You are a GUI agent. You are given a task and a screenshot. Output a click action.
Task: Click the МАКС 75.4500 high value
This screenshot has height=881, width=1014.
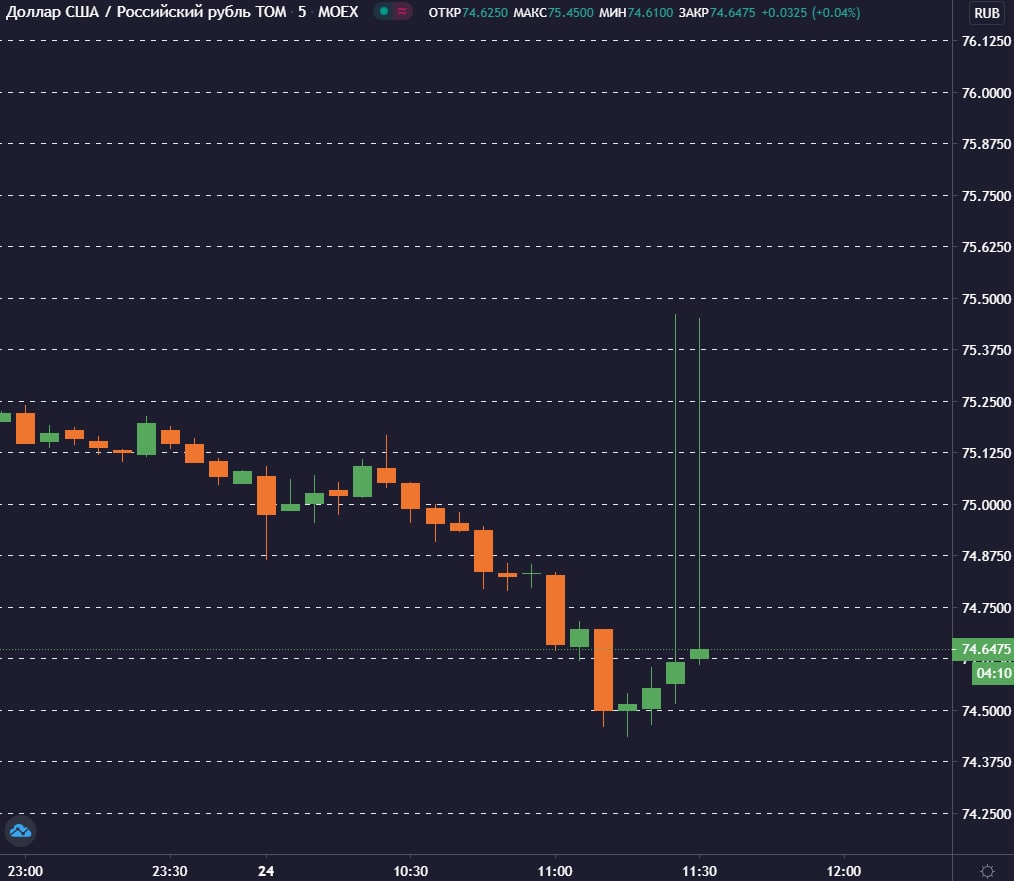coord(554,13)
